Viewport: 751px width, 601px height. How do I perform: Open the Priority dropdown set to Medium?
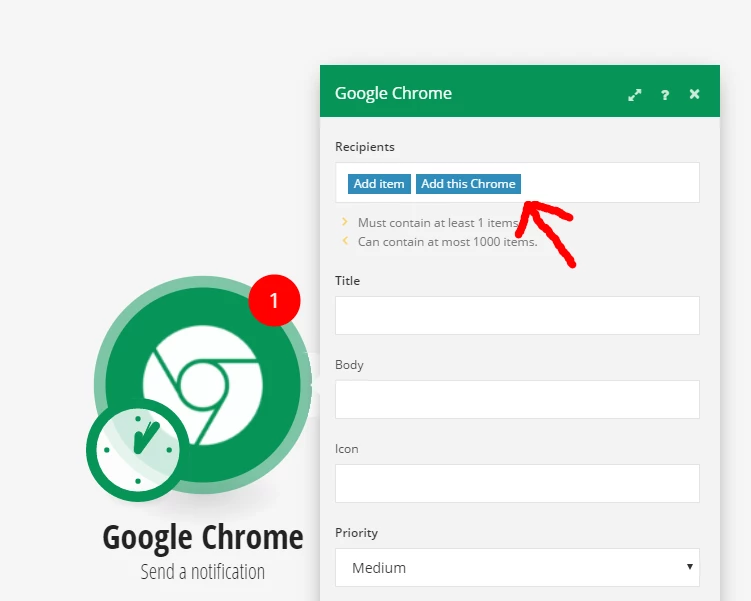click(x=517, y=567)
